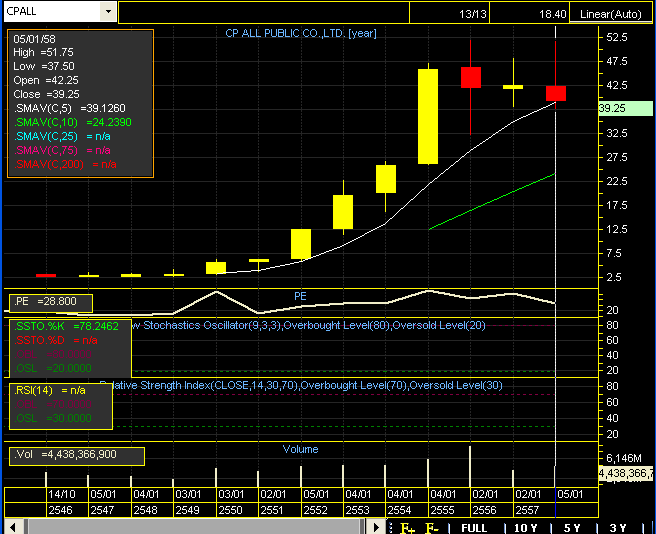Click the scrollbar right arrow
656x534 pixels.
click(376, 527)
